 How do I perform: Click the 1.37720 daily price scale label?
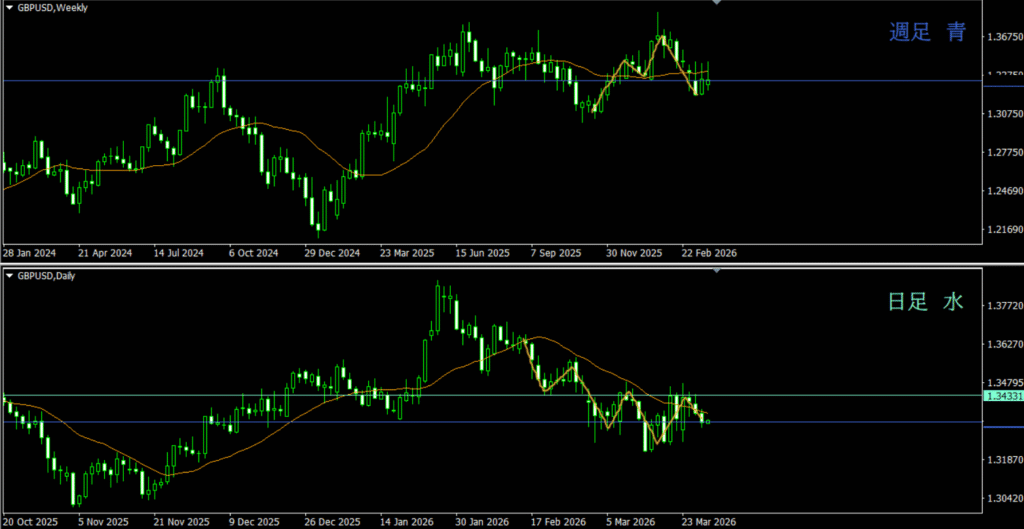[x=1002, y=306]
